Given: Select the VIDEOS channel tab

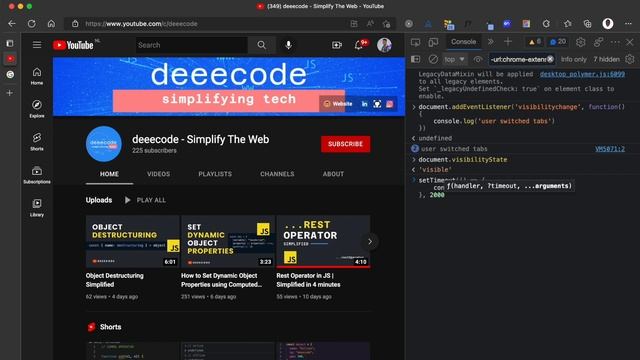Looking at the screenshot, I should (x=158, y=174).
